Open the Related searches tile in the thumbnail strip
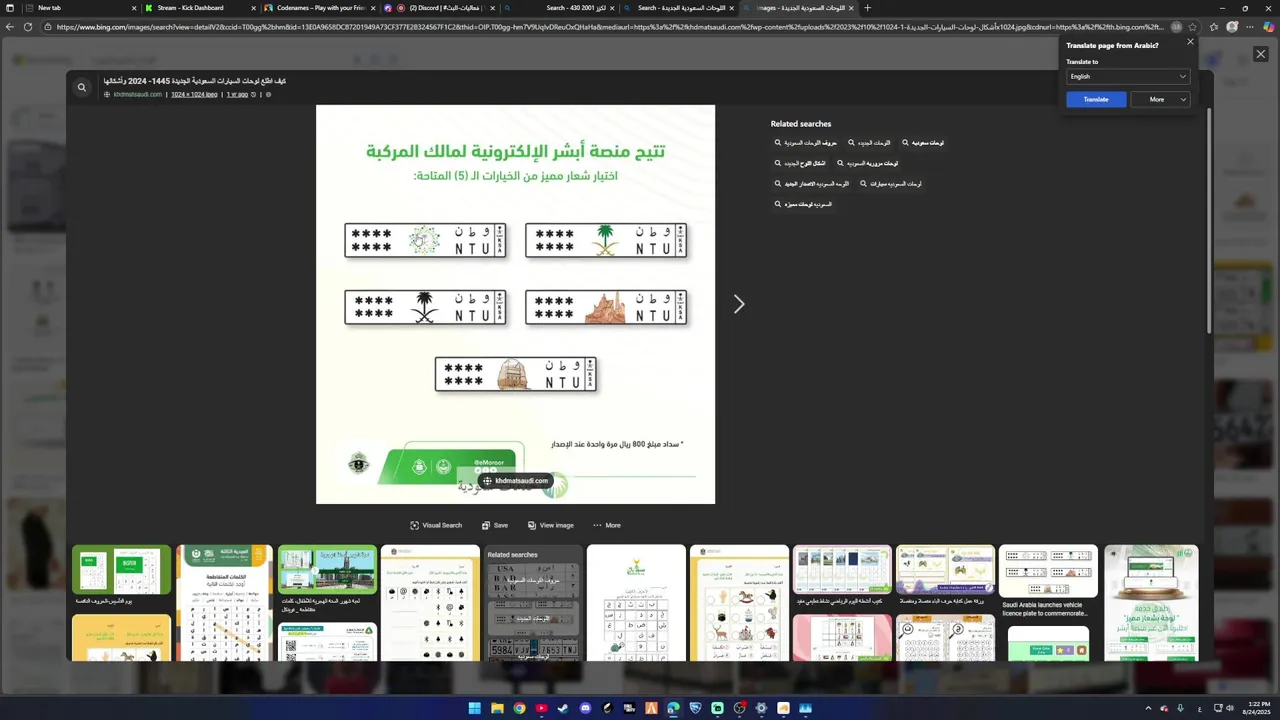 [533, 603]
